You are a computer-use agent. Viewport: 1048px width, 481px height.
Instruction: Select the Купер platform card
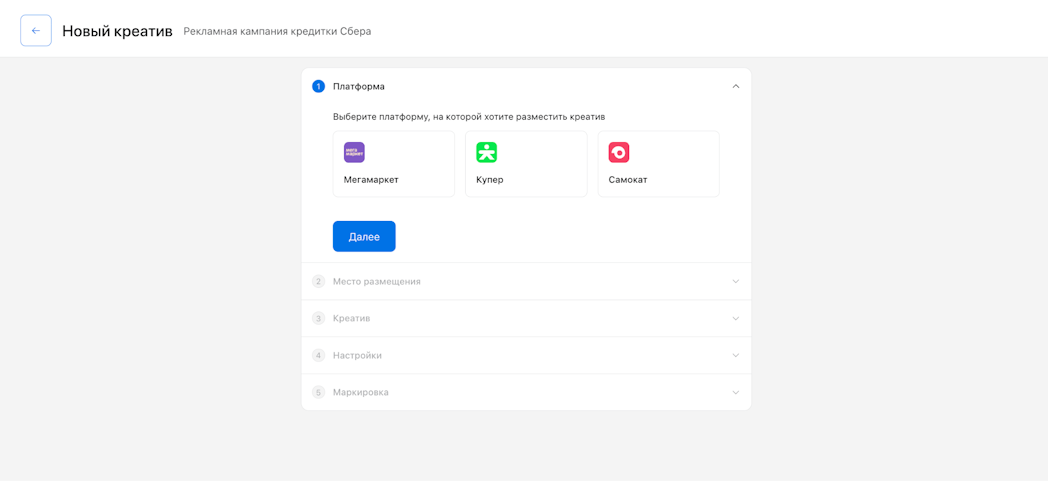click(526, 164)
